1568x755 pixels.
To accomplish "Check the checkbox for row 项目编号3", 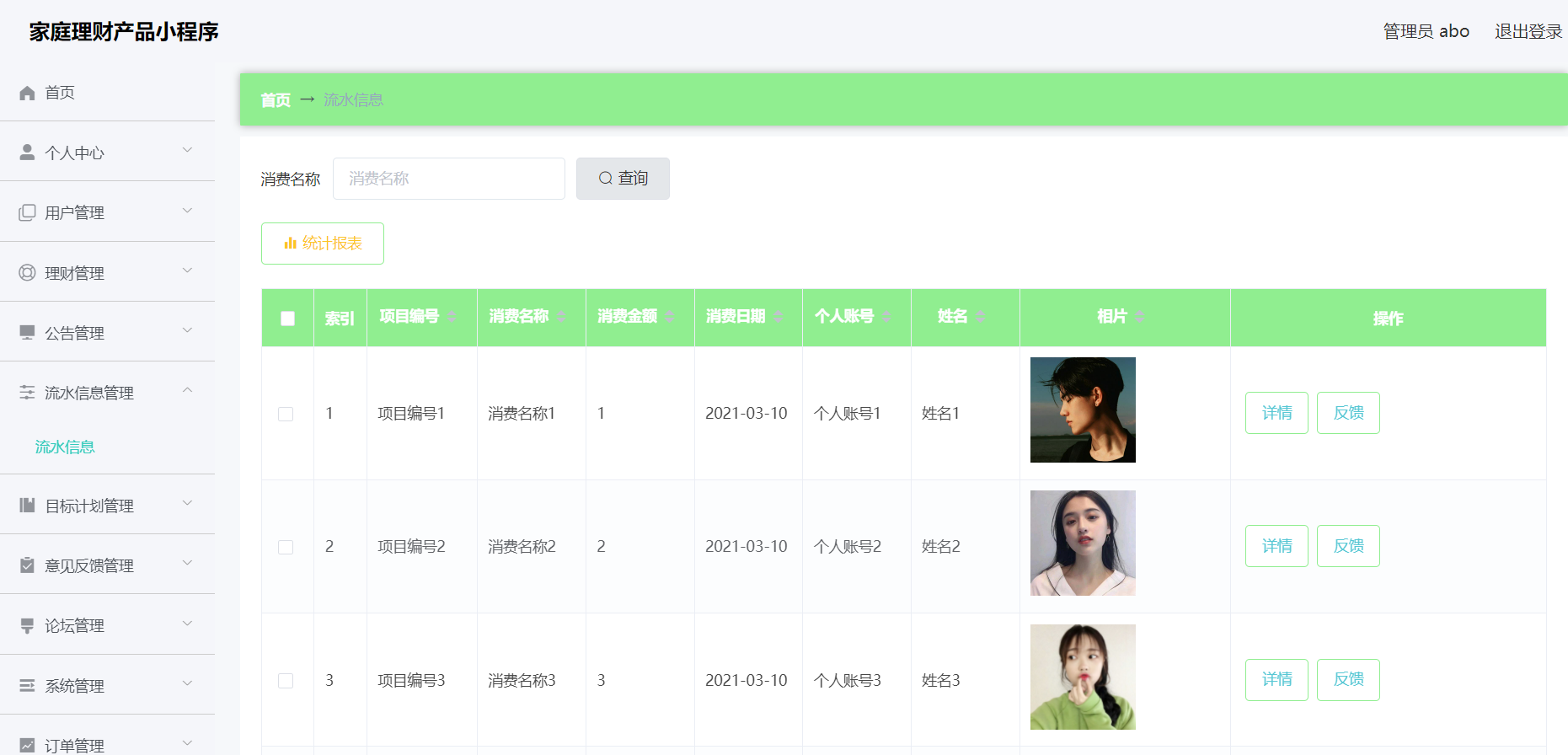I will click(286, 681).
